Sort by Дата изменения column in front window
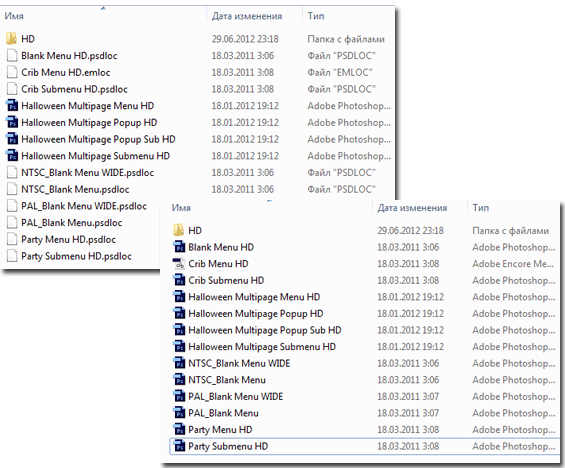 coord(412,208)
